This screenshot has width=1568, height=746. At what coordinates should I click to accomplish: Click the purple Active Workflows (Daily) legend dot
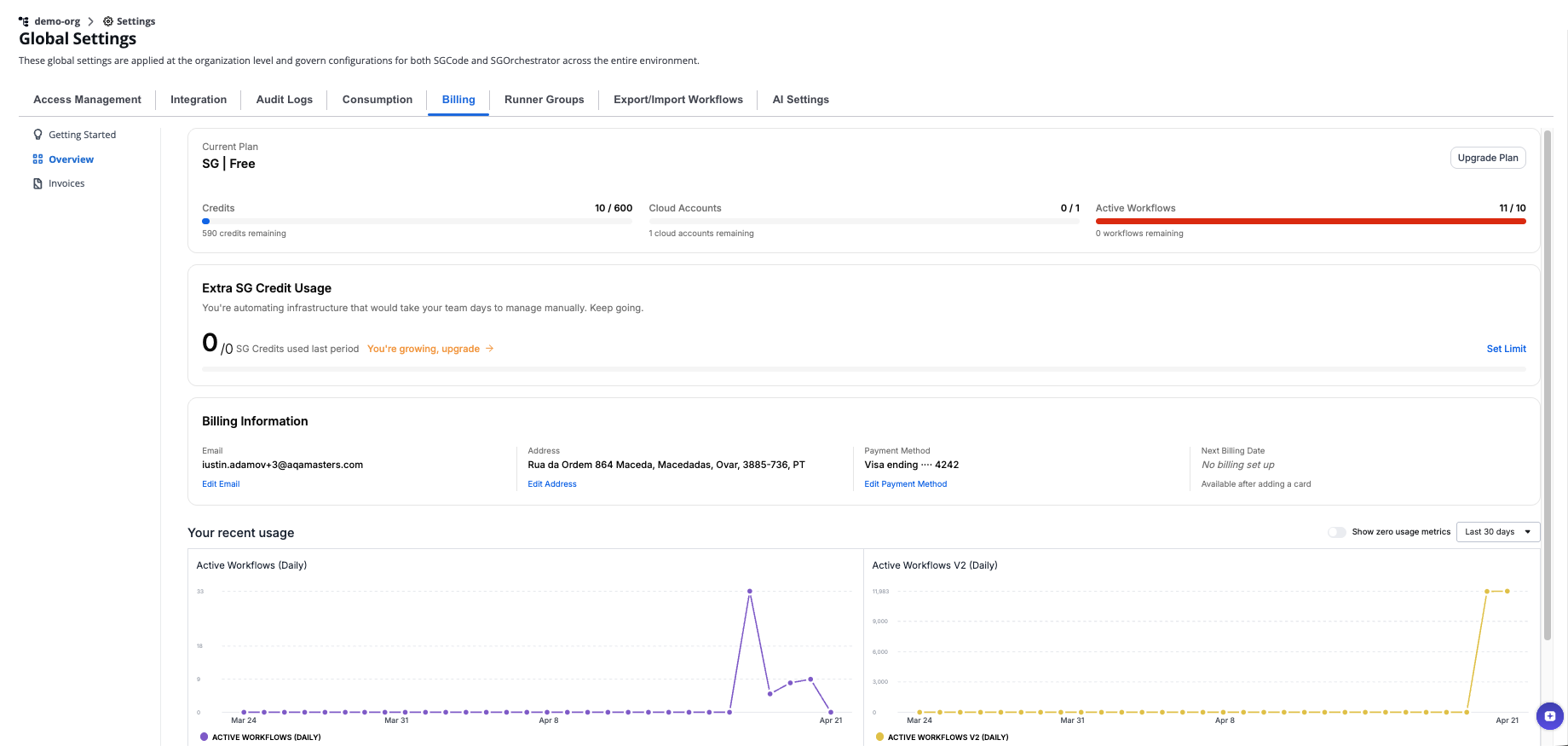pos(204,737)
